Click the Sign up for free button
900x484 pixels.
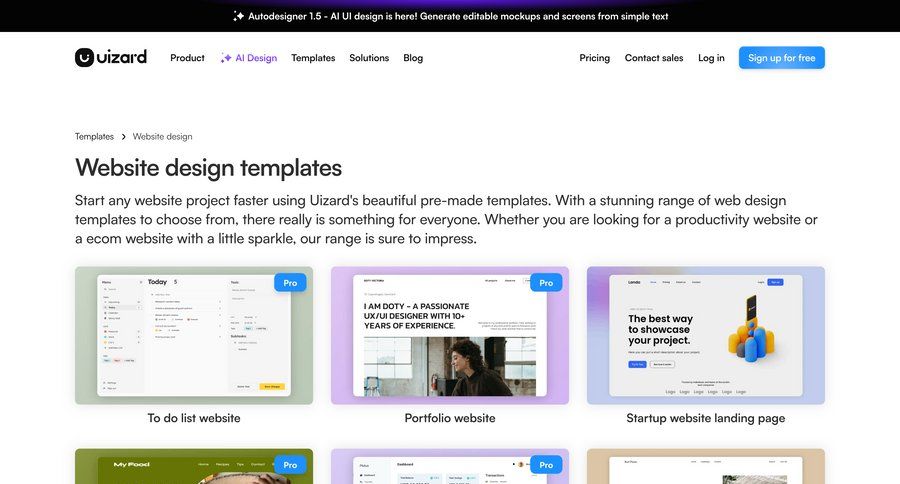pyautogui.click(x=782, y=57)
